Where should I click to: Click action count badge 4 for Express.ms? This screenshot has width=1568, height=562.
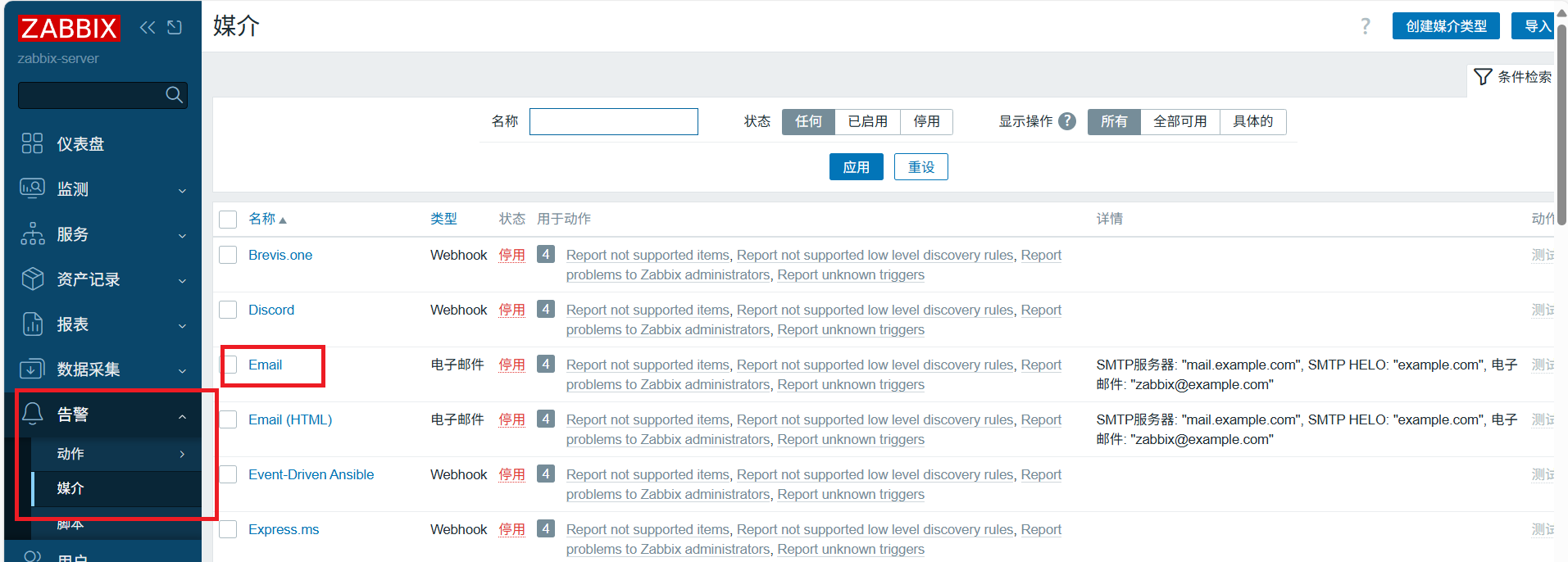pyautogui.click(x=546, y=528)
